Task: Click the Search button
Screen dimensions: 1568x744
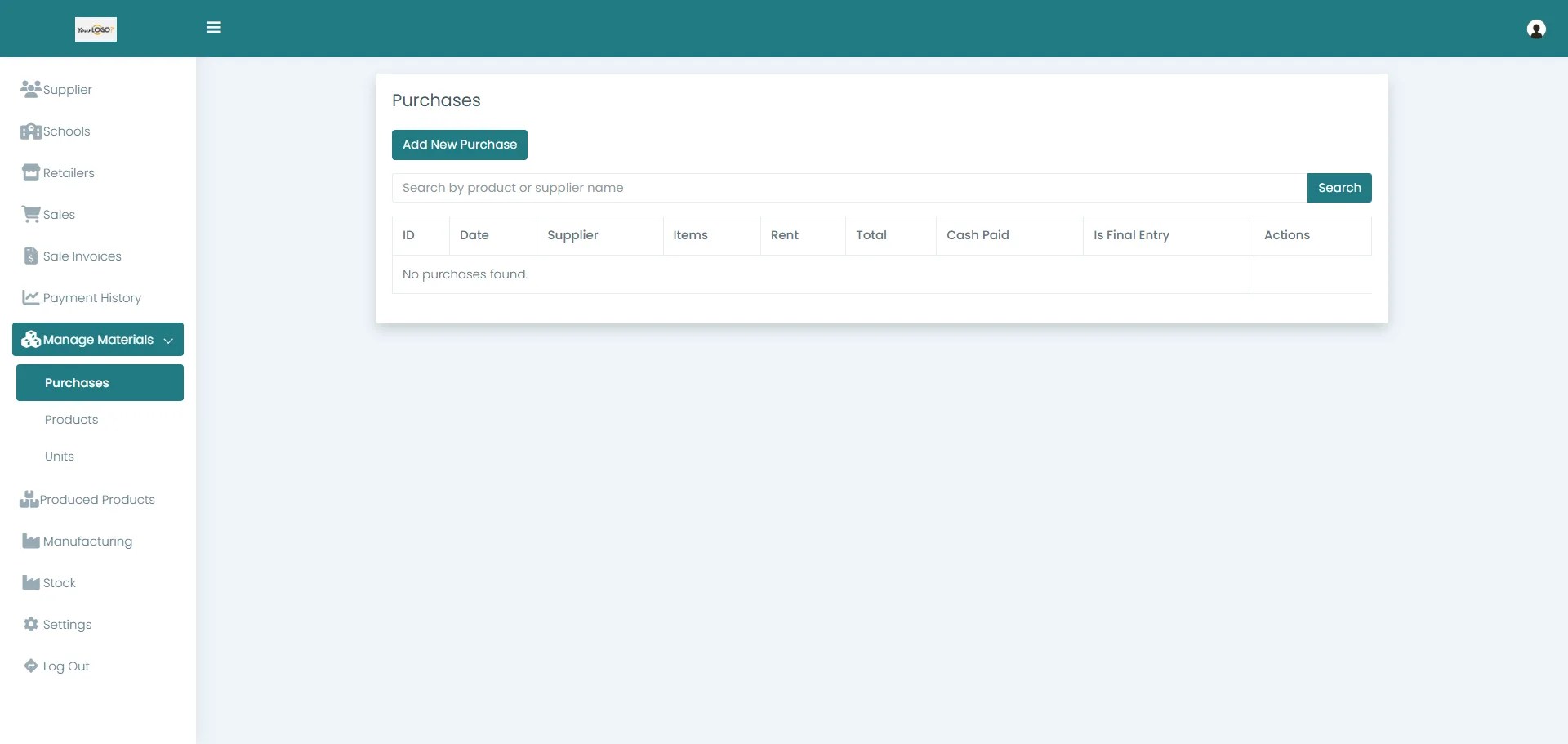Action: point(1339,188)
